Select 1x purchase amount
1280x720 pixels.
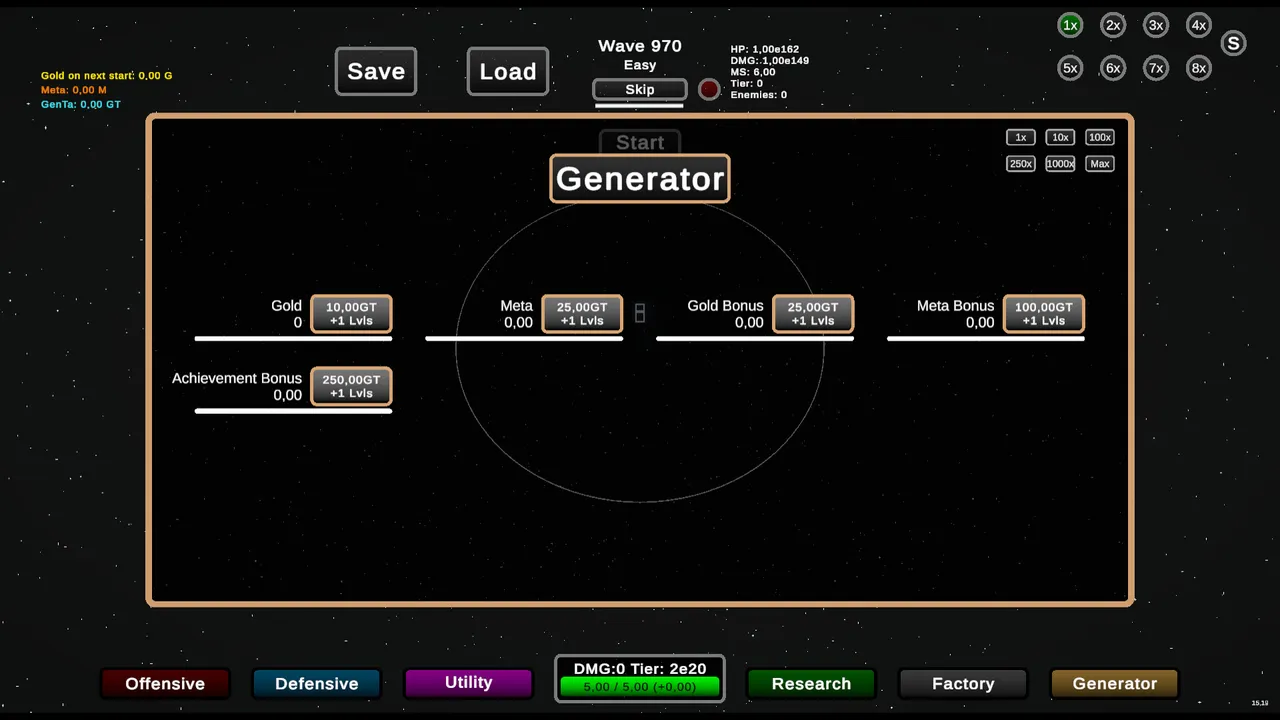pyautogui.click(x=1020, y=137)
